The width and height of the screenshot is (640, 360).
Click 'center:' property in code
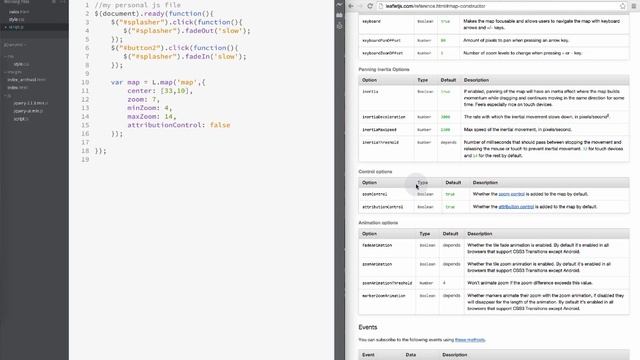142,91
